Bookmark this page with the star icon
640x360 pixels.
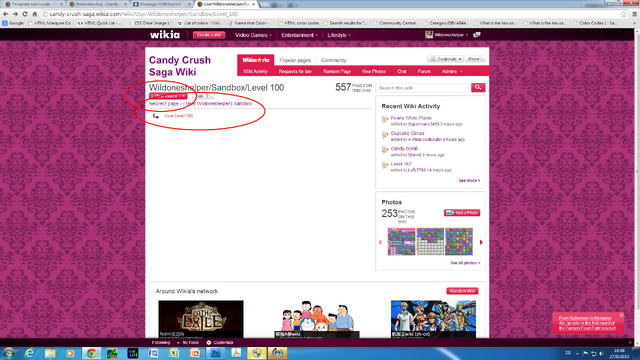tap(624, 14)
